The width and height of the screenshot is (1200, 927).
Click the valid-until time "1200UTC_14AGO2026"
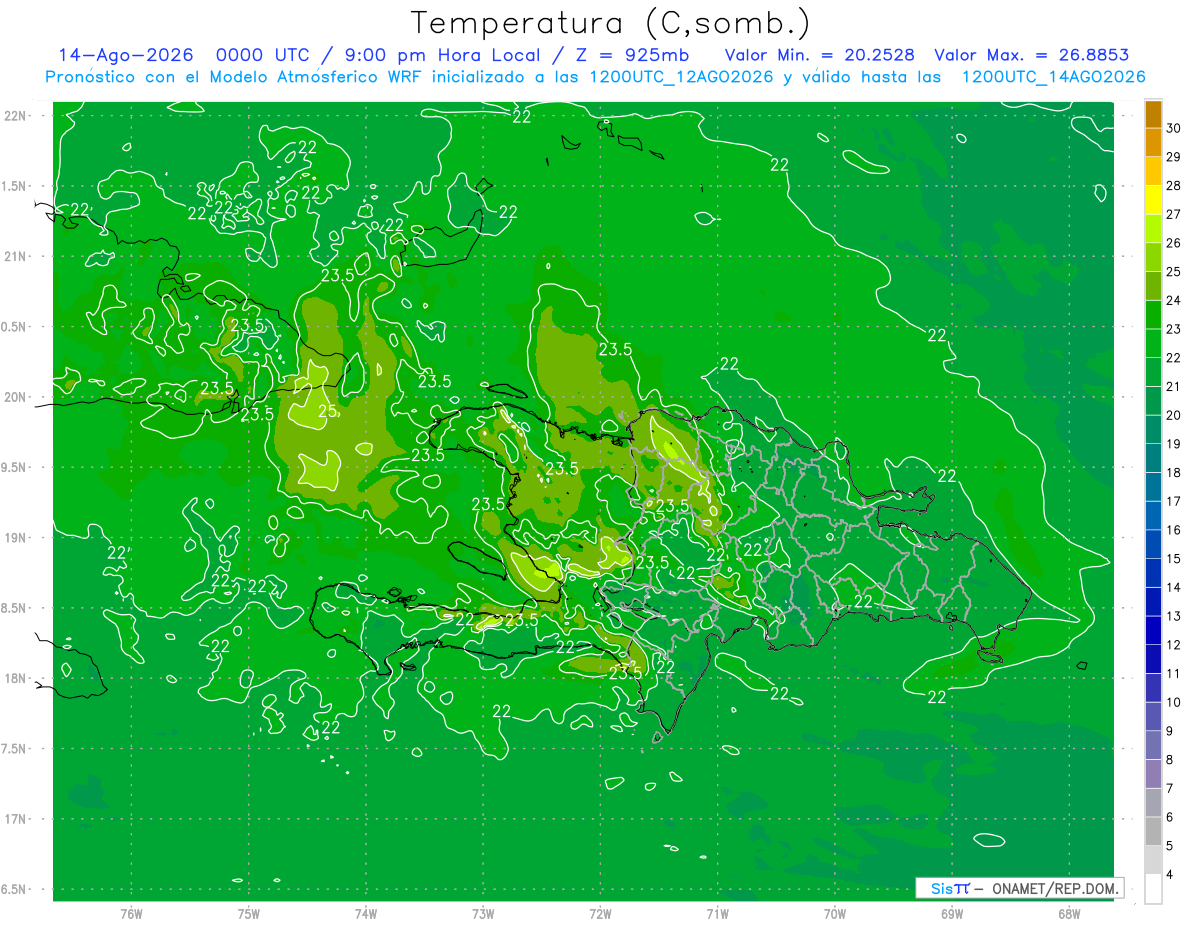pos(1053,77)
